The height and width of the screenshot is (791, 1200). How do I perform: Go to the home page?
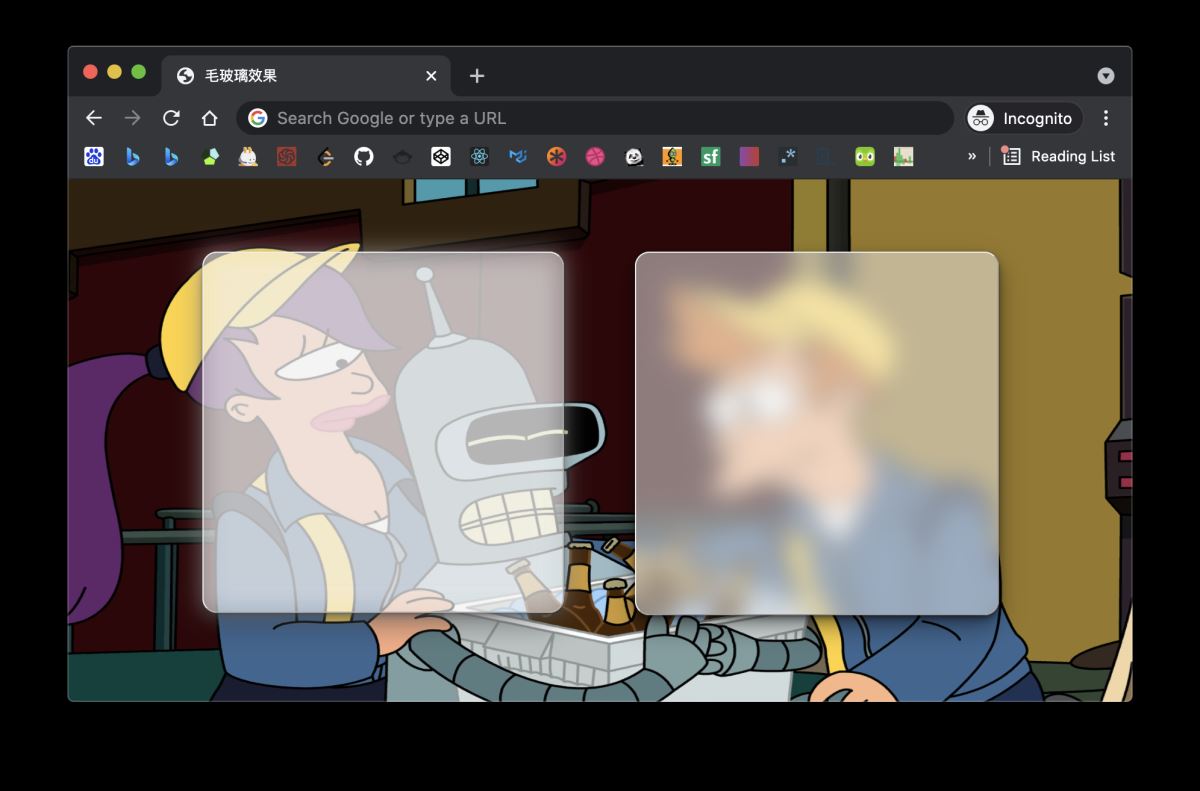click(209, 118)
